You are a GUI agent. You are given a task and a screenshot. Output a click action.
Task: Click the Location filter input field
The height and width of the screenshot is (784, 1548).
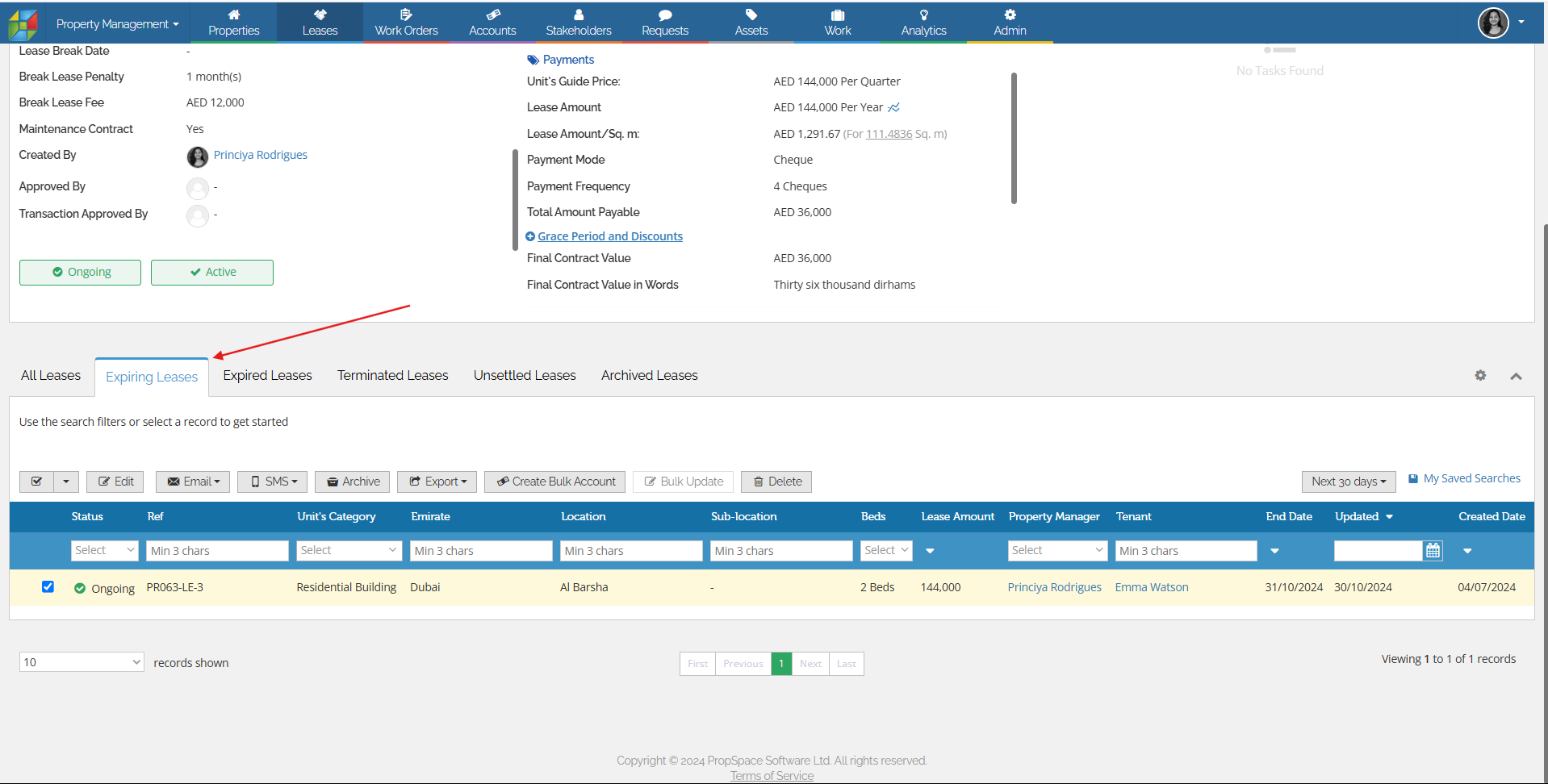tap(630, 551)
